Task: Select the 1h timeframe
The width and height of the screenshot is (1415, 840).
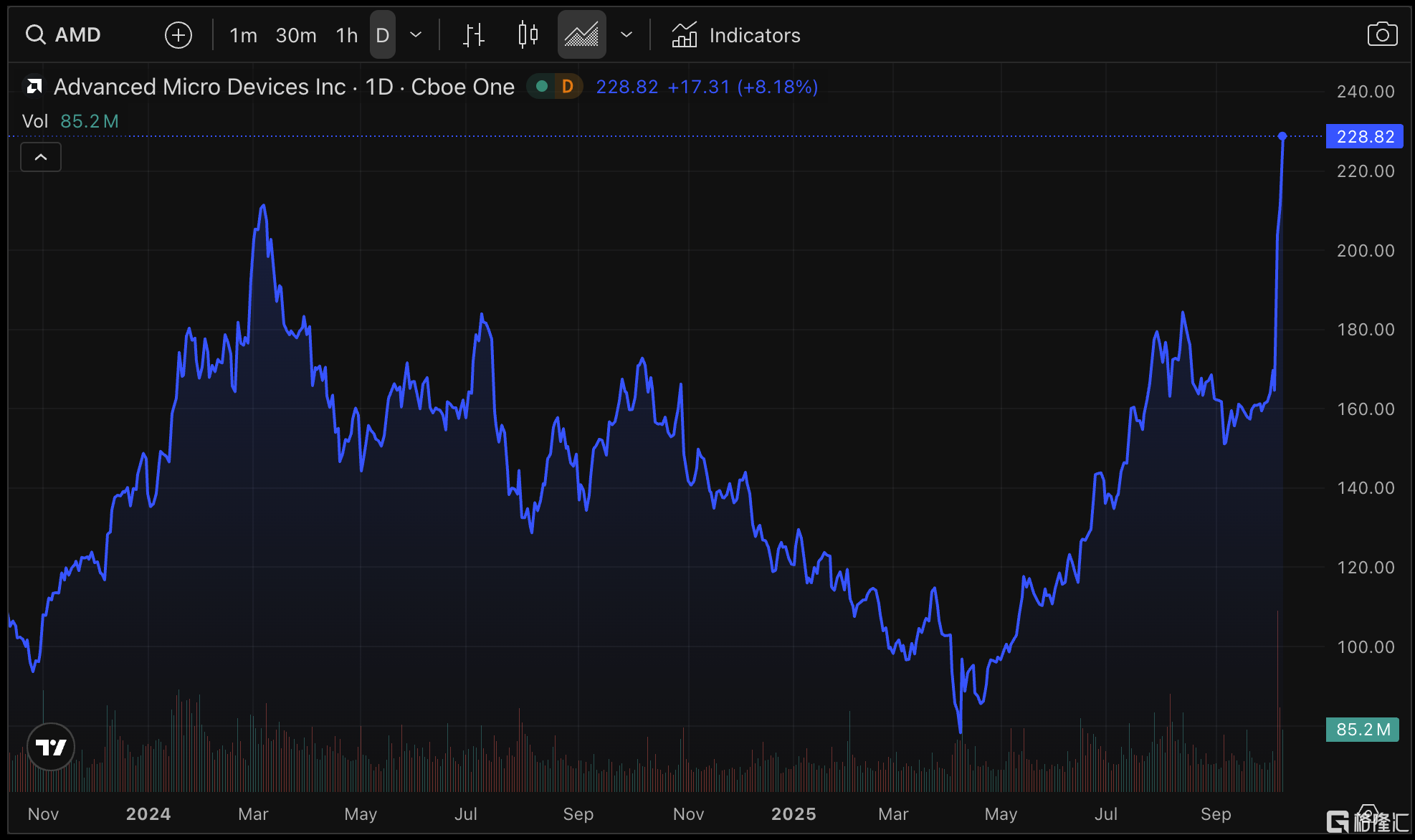Action: [347, 35]
